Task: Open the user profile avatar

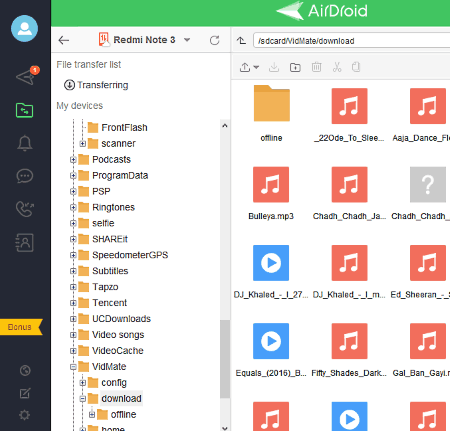Action: 24,28
